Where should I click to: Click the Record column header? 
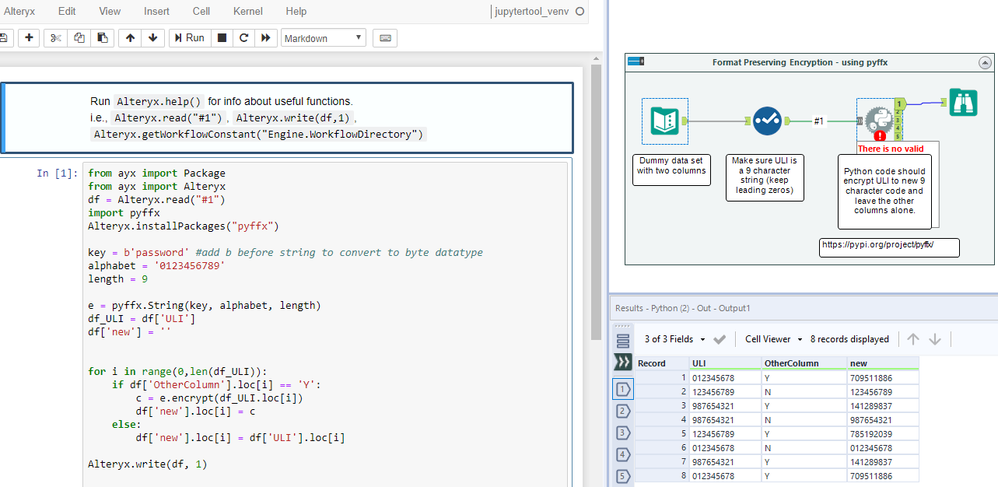(662, 363)
